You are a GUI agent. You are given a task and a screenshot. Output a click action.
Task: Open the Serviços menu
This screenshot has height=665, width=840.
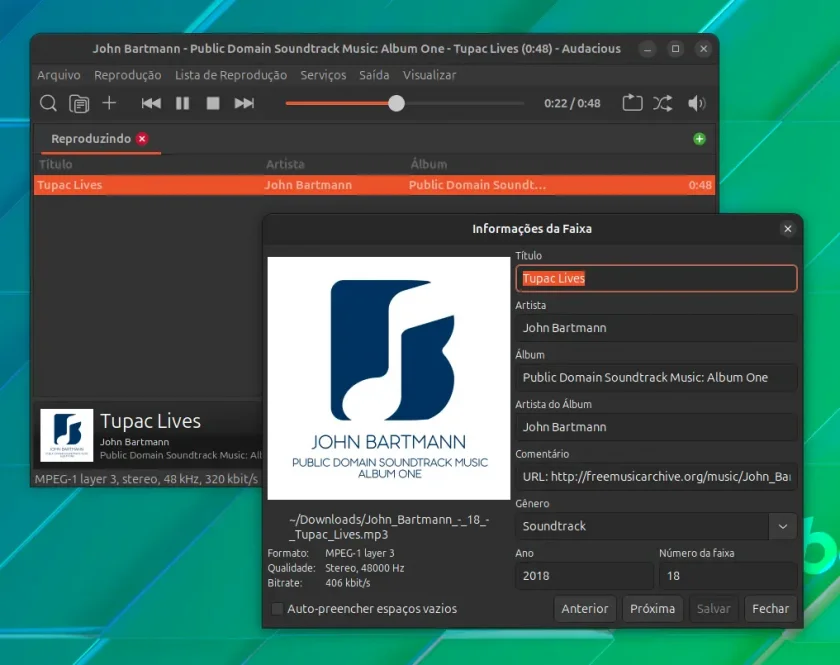click(323, 75)
